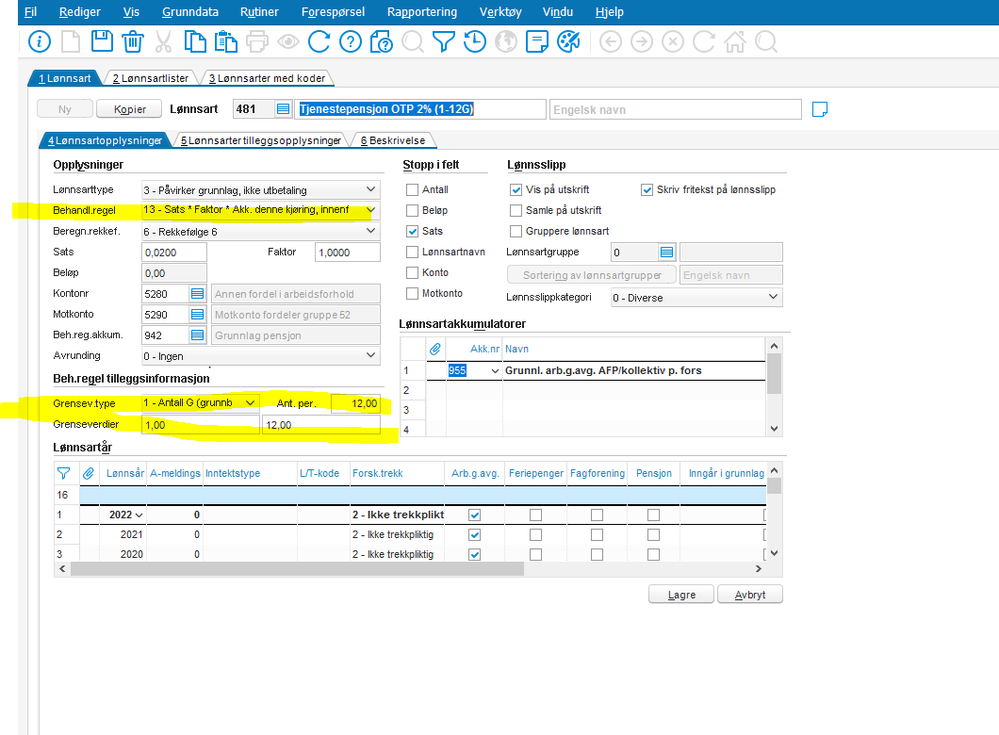This screenshot has width=999, height=735.
Task: Toggle Skriv fritekst på lønnsslipp checkbox
Action: pos(647,190)
